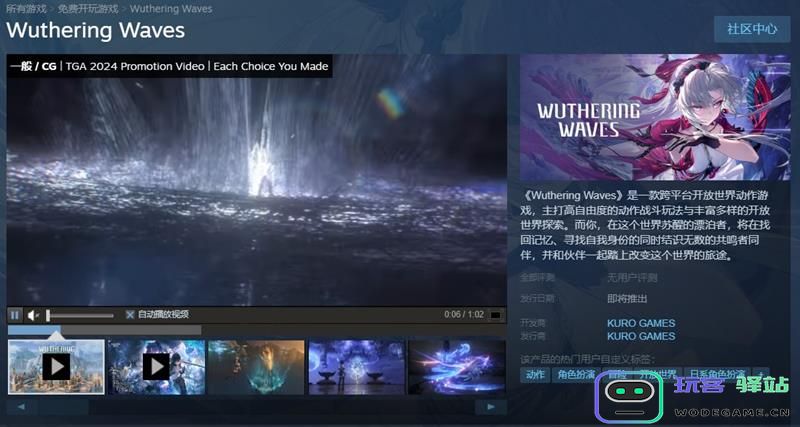Mute the video with the speaker icon
The image size is (800, 427).
click(33, 315)
